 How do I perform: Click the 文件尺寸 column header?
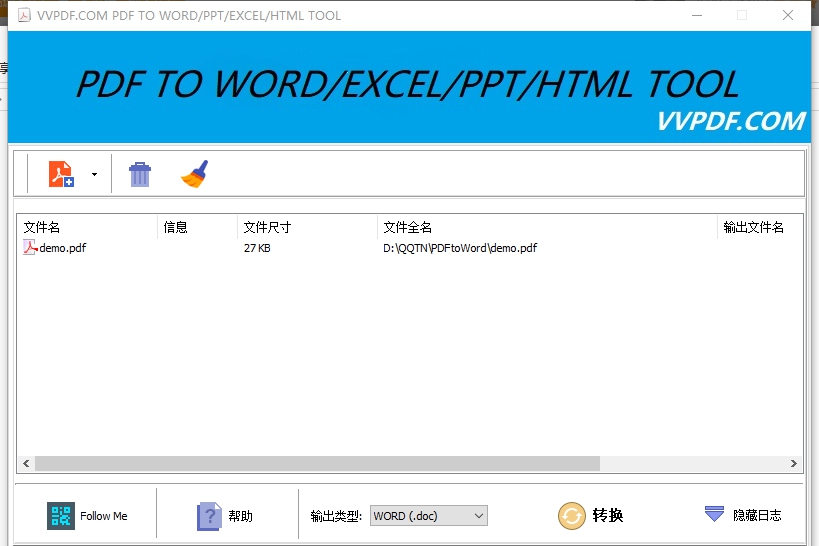307,227
